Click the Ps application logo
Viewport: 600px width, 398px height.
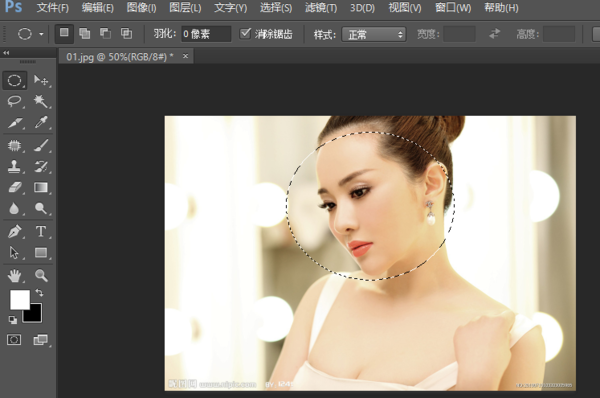13,7
